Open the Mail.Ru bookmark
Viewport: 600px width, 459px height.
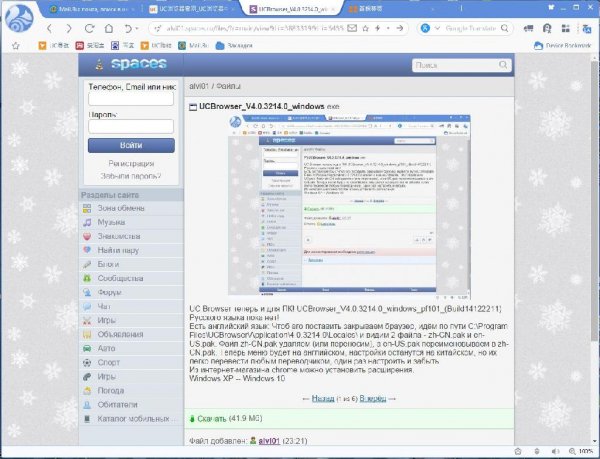coord(193,46)
